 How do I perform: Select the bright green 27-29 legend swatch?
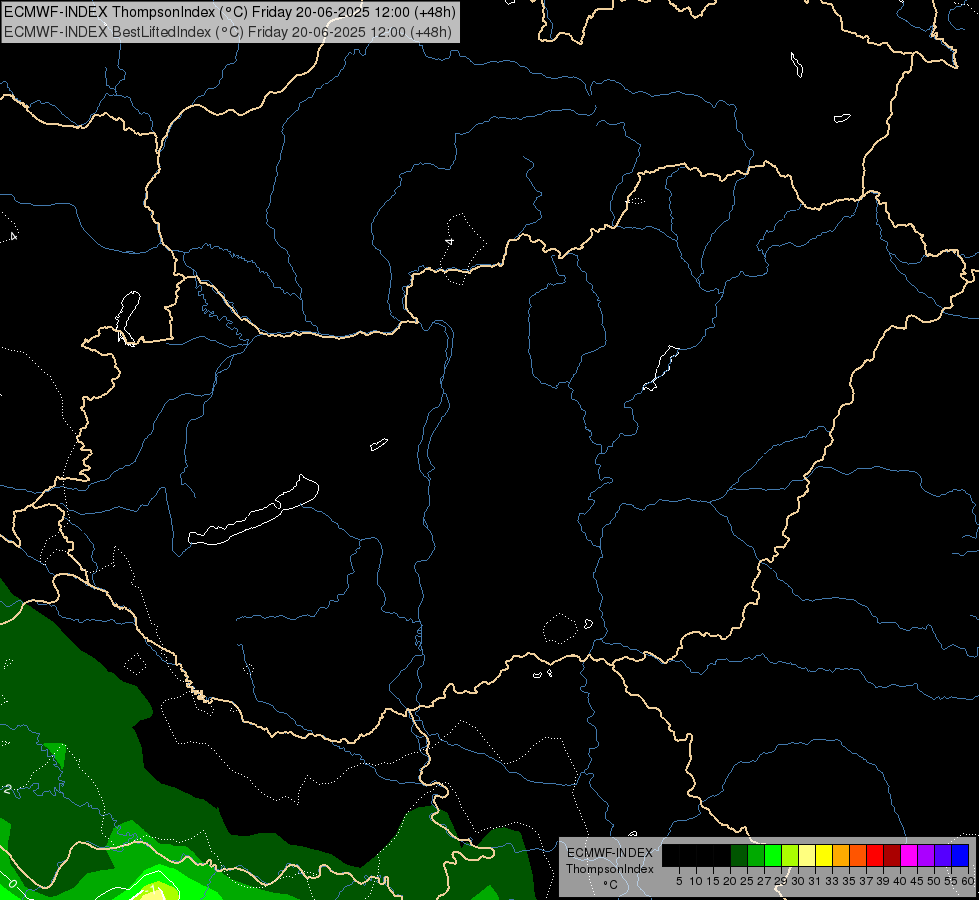coord(773,855)
